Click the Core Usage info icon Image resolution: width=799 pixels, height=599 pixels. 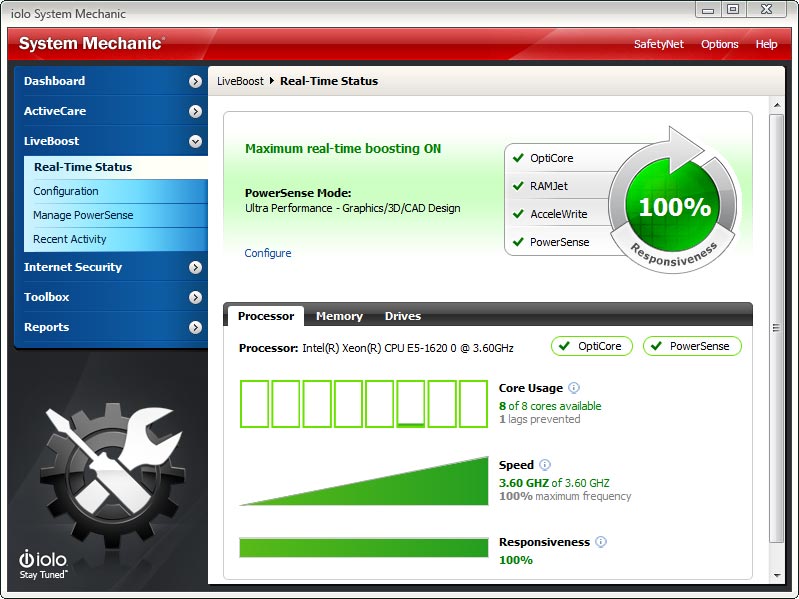tap(574, 388)
